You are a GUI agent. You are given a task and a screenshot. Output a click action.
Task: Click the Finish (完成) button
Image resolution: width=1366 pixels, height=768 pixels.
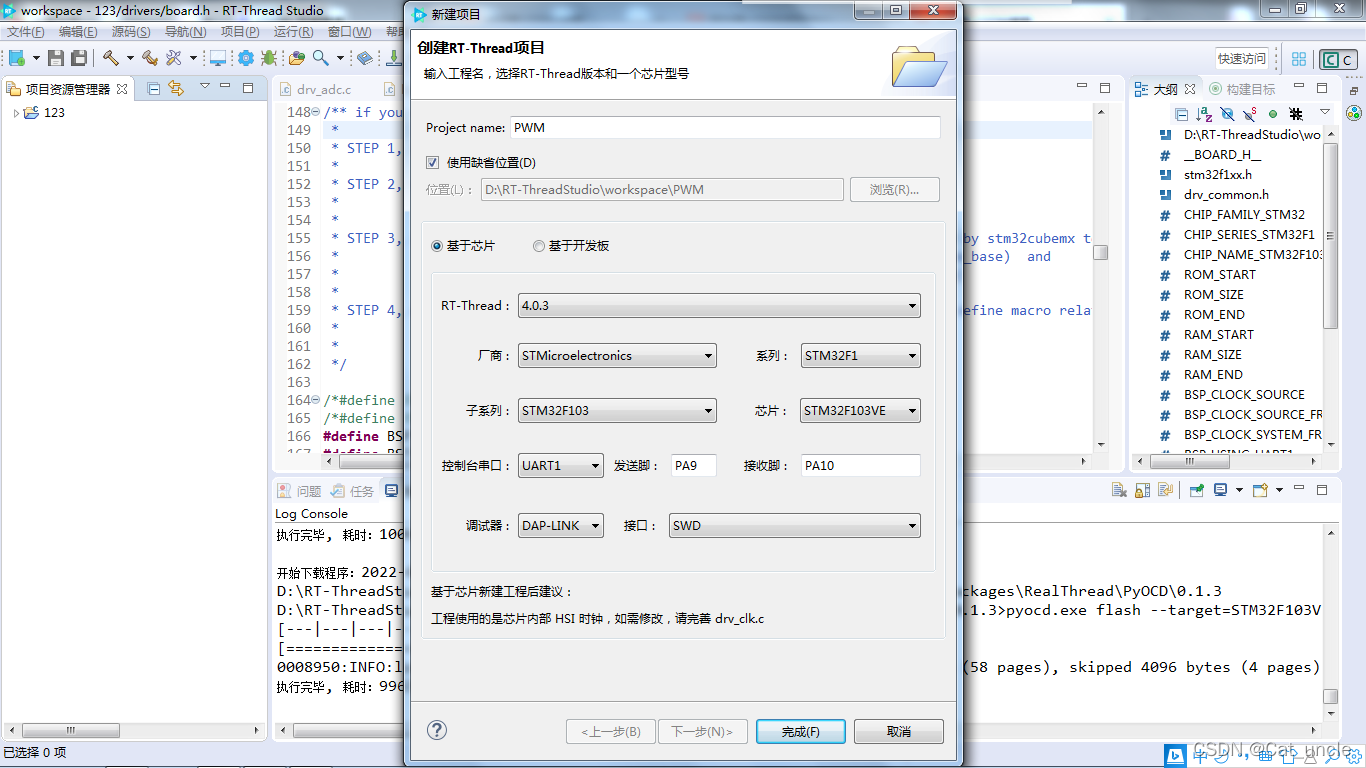[x=801, y=732]
